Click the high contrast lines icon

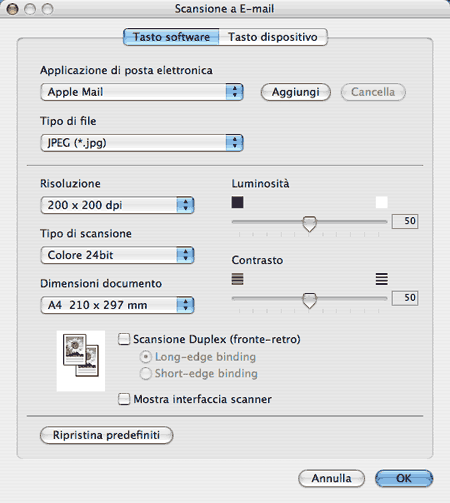[x=382, y=279]
